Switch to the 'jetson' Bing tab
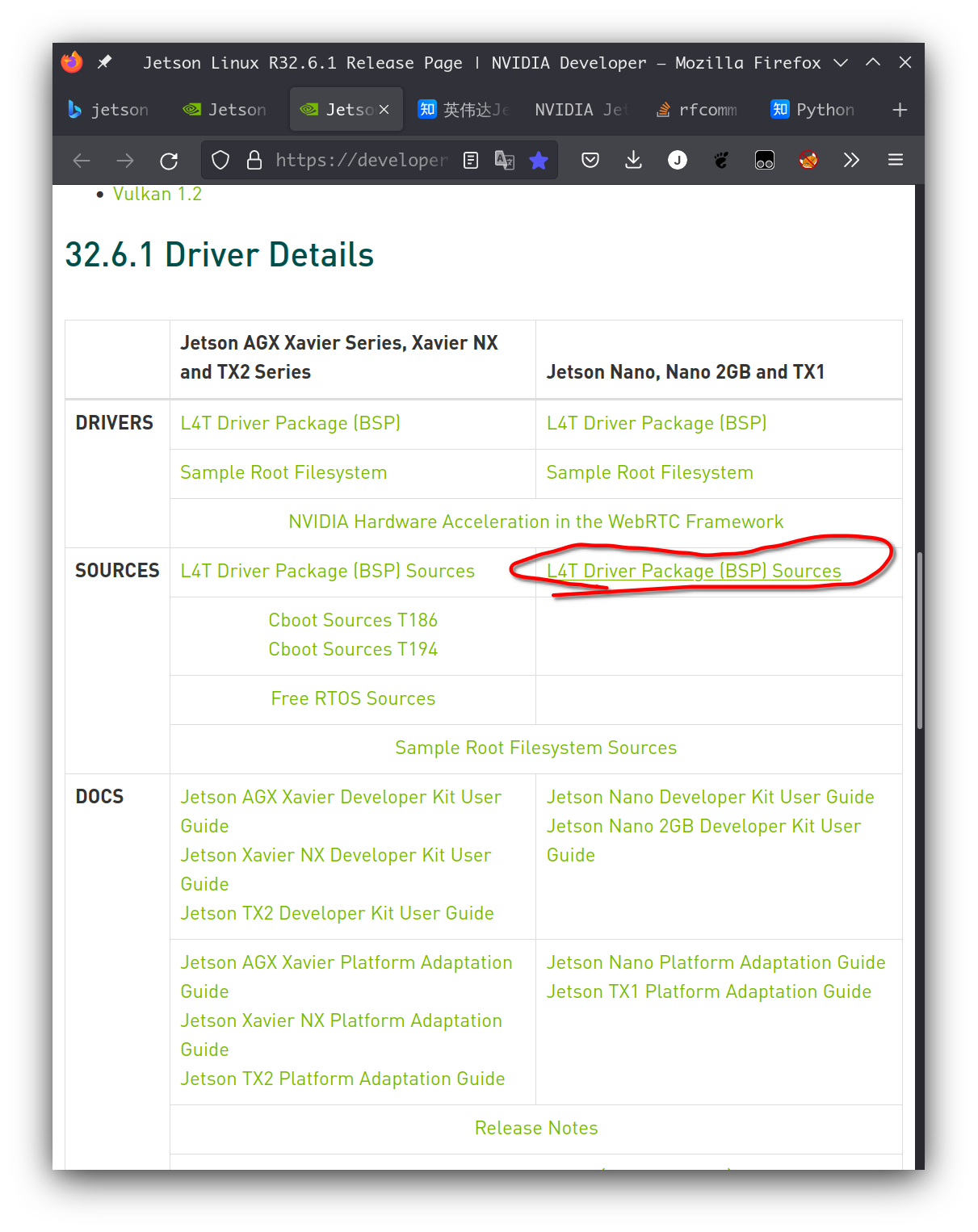 (109, 110)
